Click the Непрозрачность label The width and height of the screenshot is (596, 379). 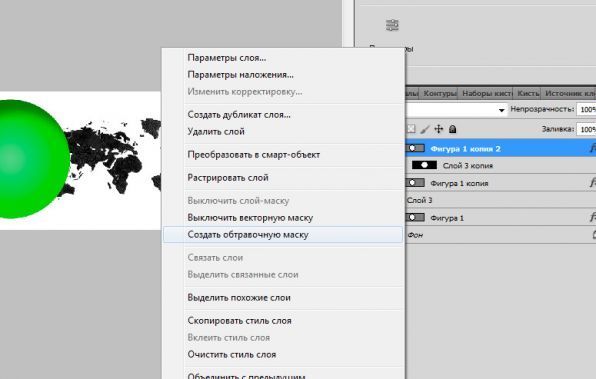542,109
